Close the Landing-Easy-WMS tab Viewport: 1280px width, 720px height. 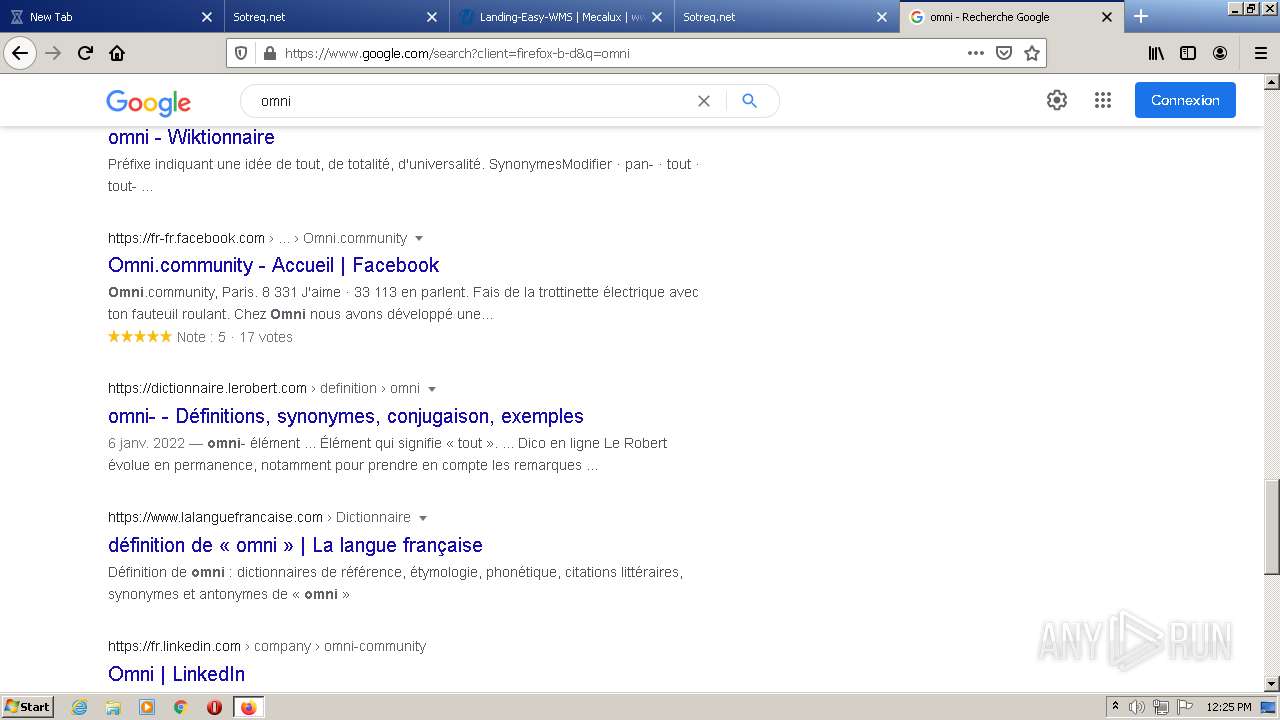[657, 17]
